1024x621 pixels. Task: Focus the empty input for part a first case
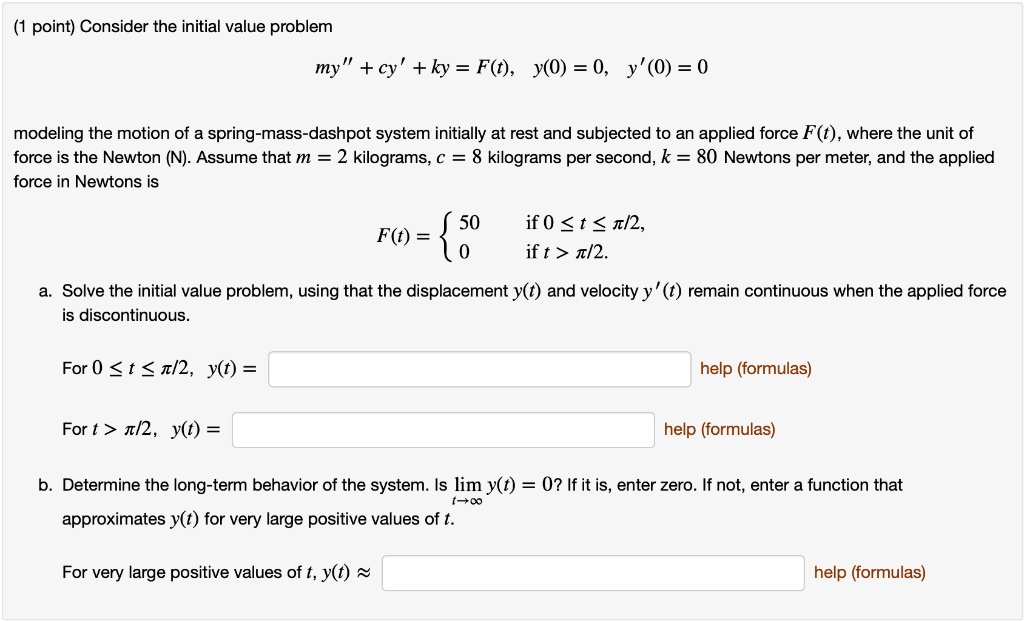click(x=478, y=368)
